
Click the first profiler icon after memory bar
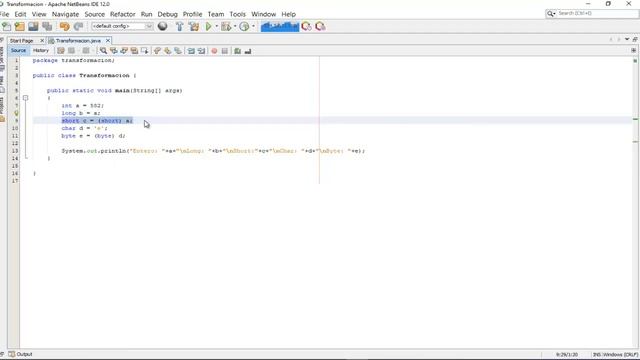tap(307, 27)
